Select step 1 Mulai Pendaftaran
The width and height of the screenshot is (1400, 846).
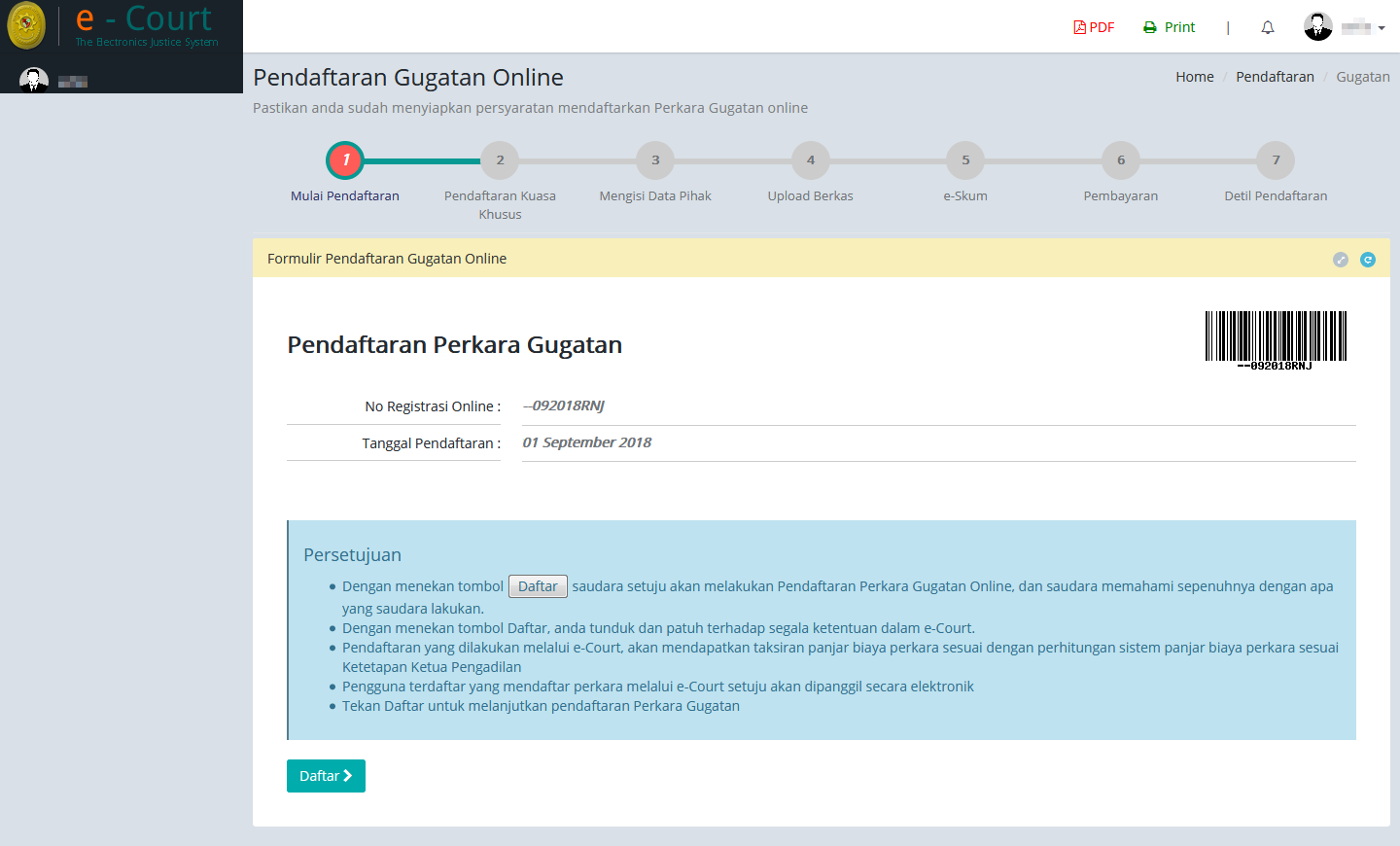tap(345, 160)
